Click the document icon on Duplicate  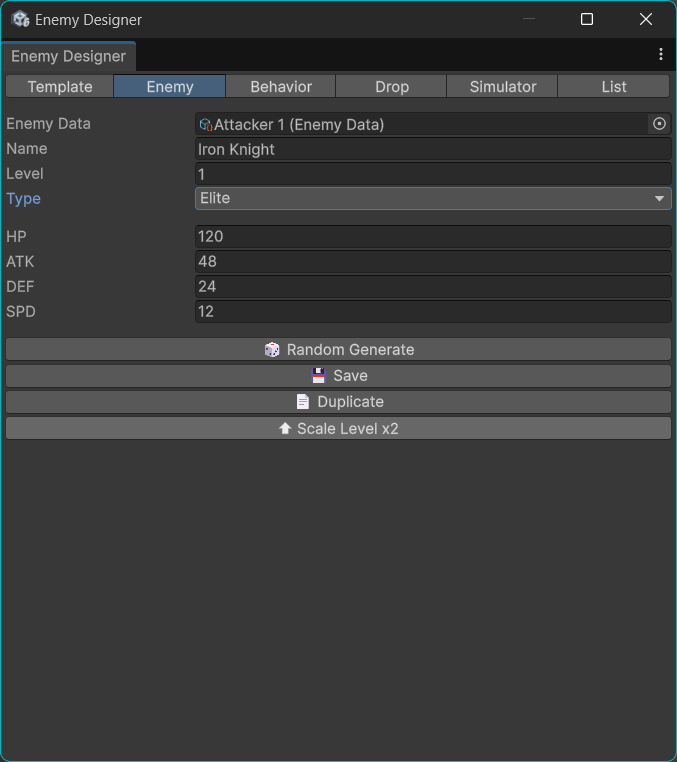pyautogui.click(x=303, y=402)
